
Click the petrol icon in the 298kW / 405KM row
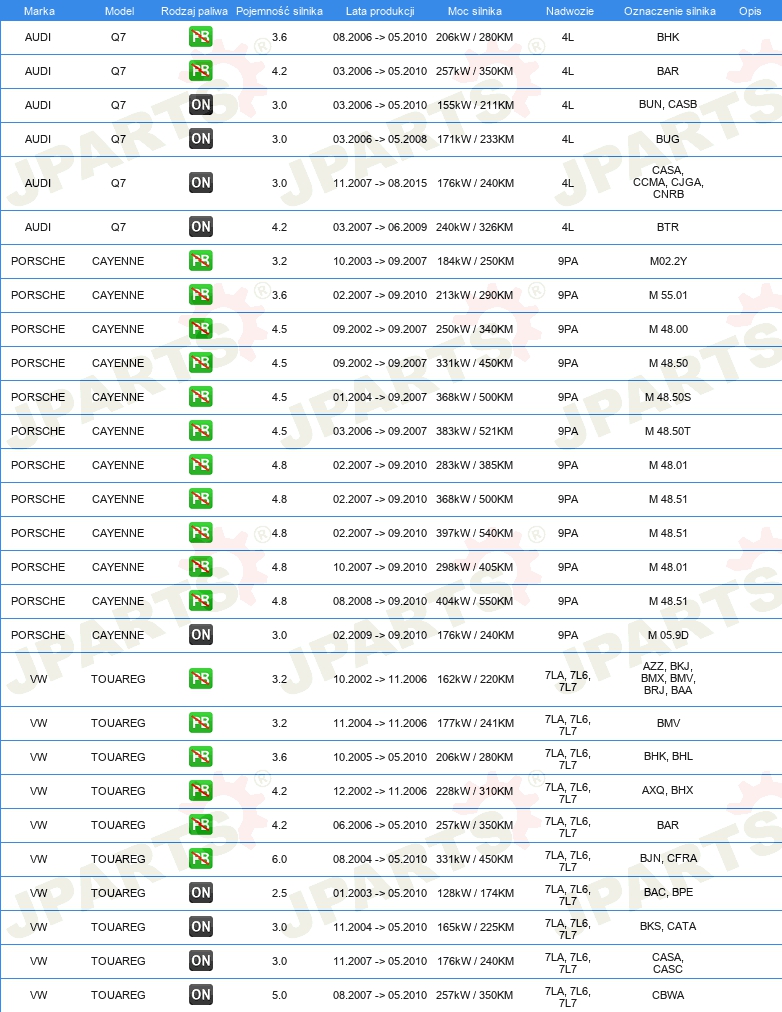(201, 567)
